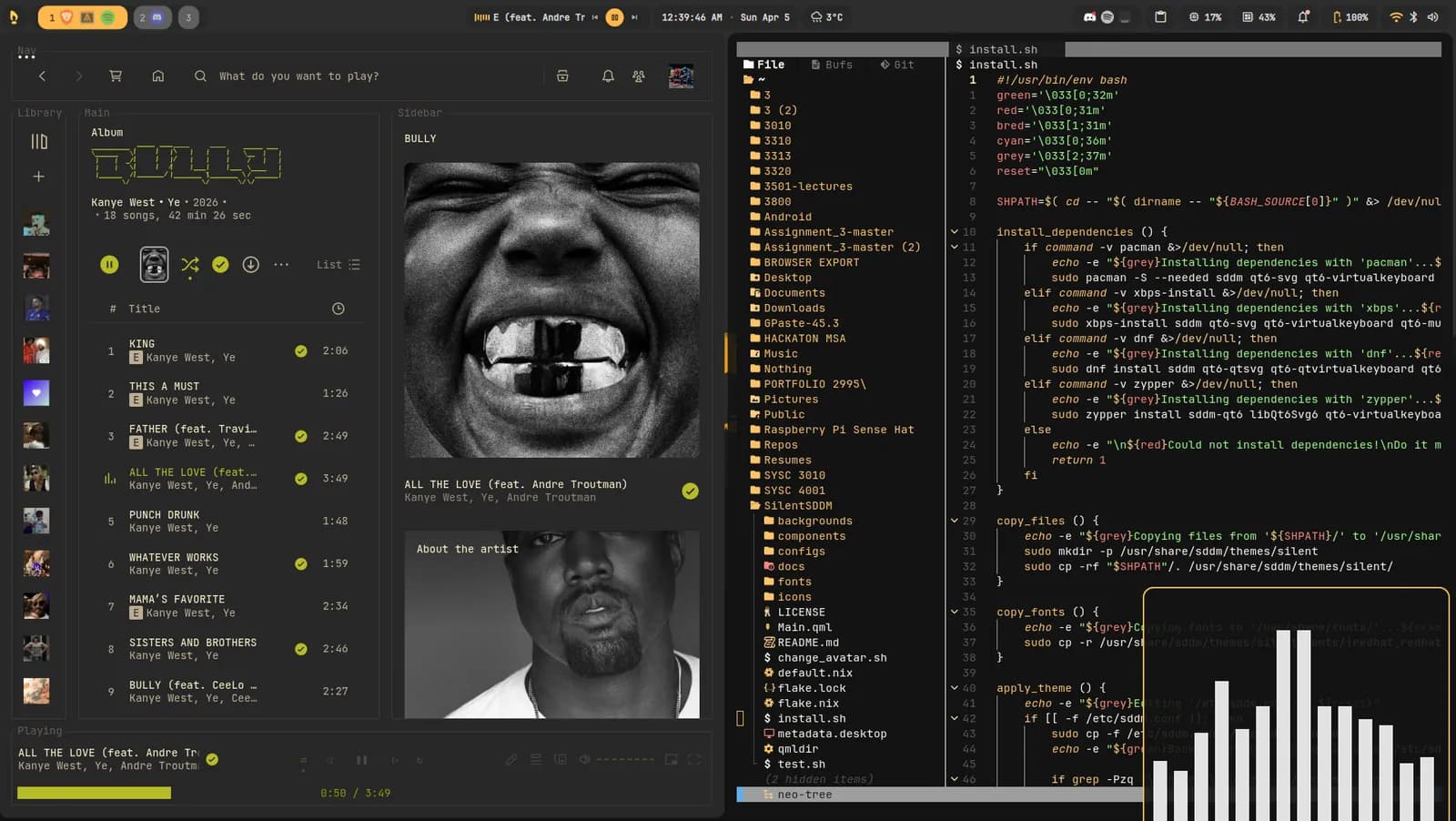The image size is (1456, 821).
Task: Pause playback in the bottom player bar
Action: click(x=361, y=759)
